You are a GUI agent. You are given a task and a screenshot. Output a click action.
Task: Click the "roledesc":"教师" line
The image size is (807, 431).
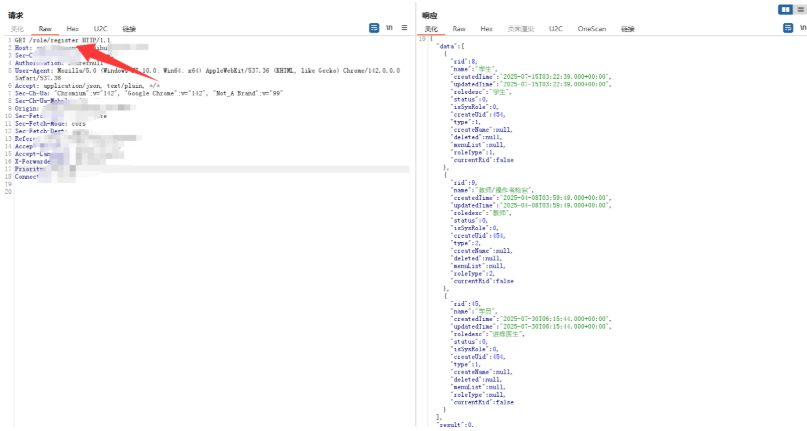481,213
